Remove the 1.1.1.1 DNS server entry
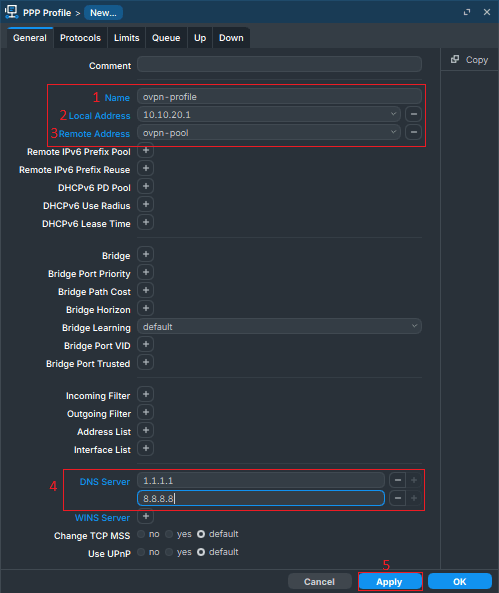 pyautogui.click(x=398, y=480)
